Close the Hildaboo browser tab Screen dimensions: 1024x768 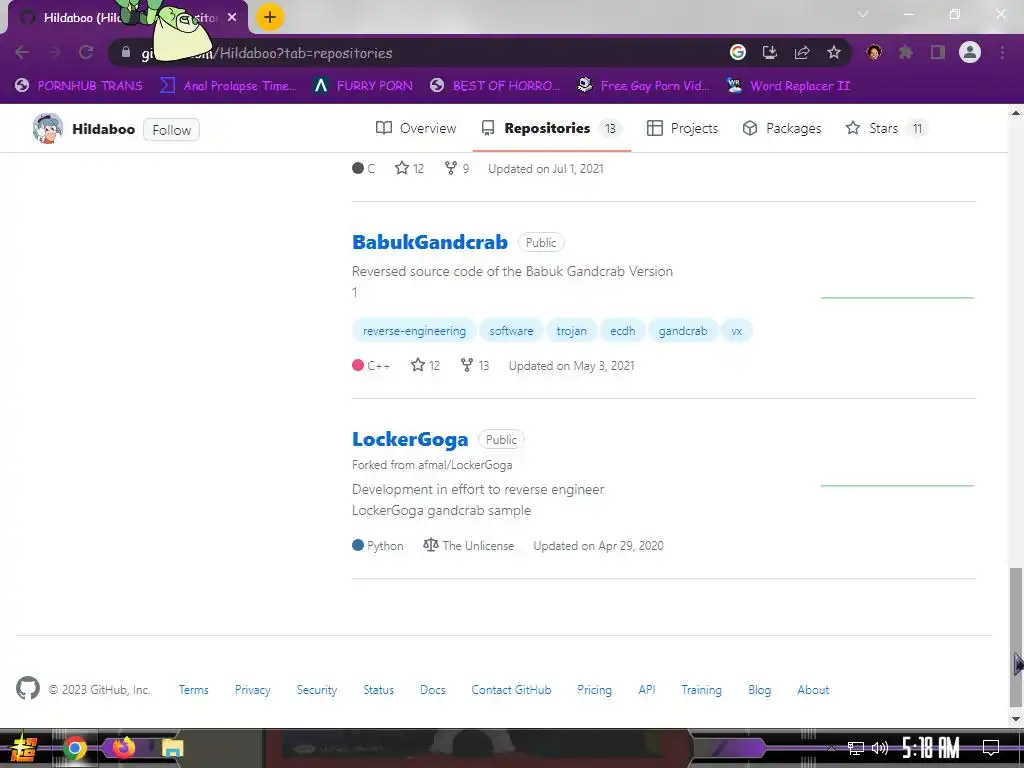[232, 18]
